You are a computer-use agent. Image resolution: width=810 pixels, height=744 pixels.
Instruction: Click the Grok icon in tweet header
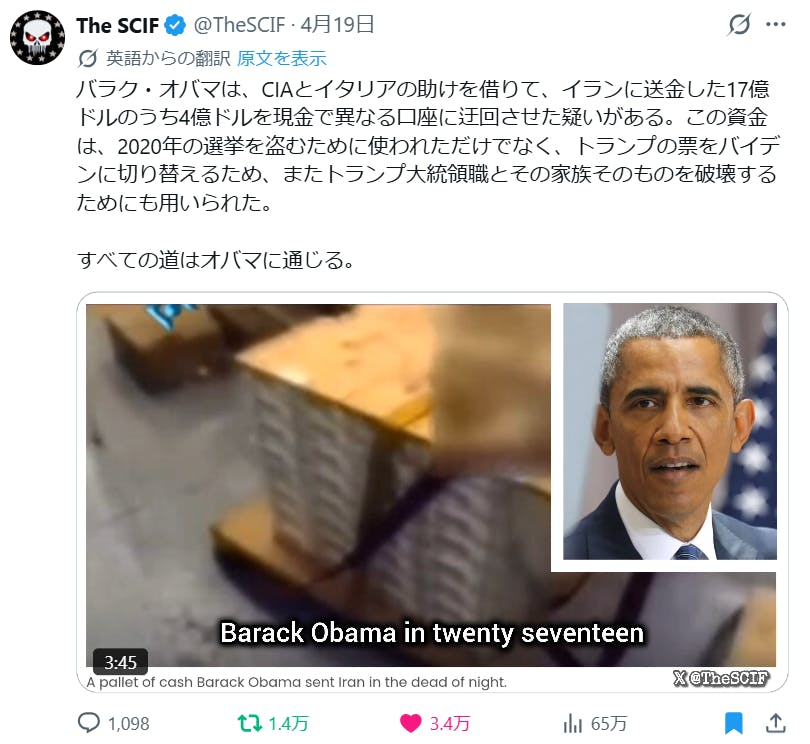click(x=739, y=24)
